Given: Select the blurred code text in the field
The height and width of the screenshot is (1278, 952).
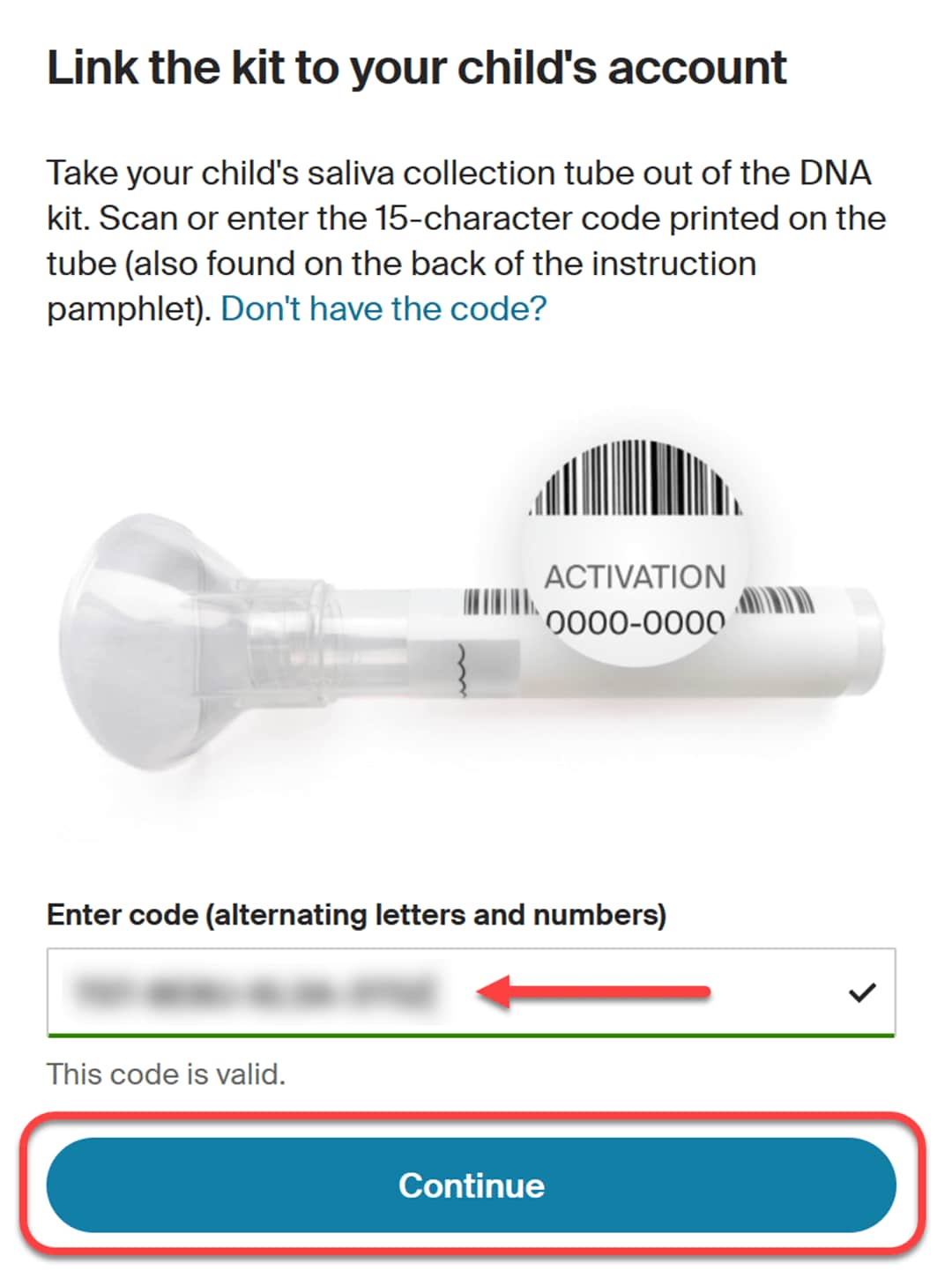Looking at the screenshot, I should coord(255,993).
